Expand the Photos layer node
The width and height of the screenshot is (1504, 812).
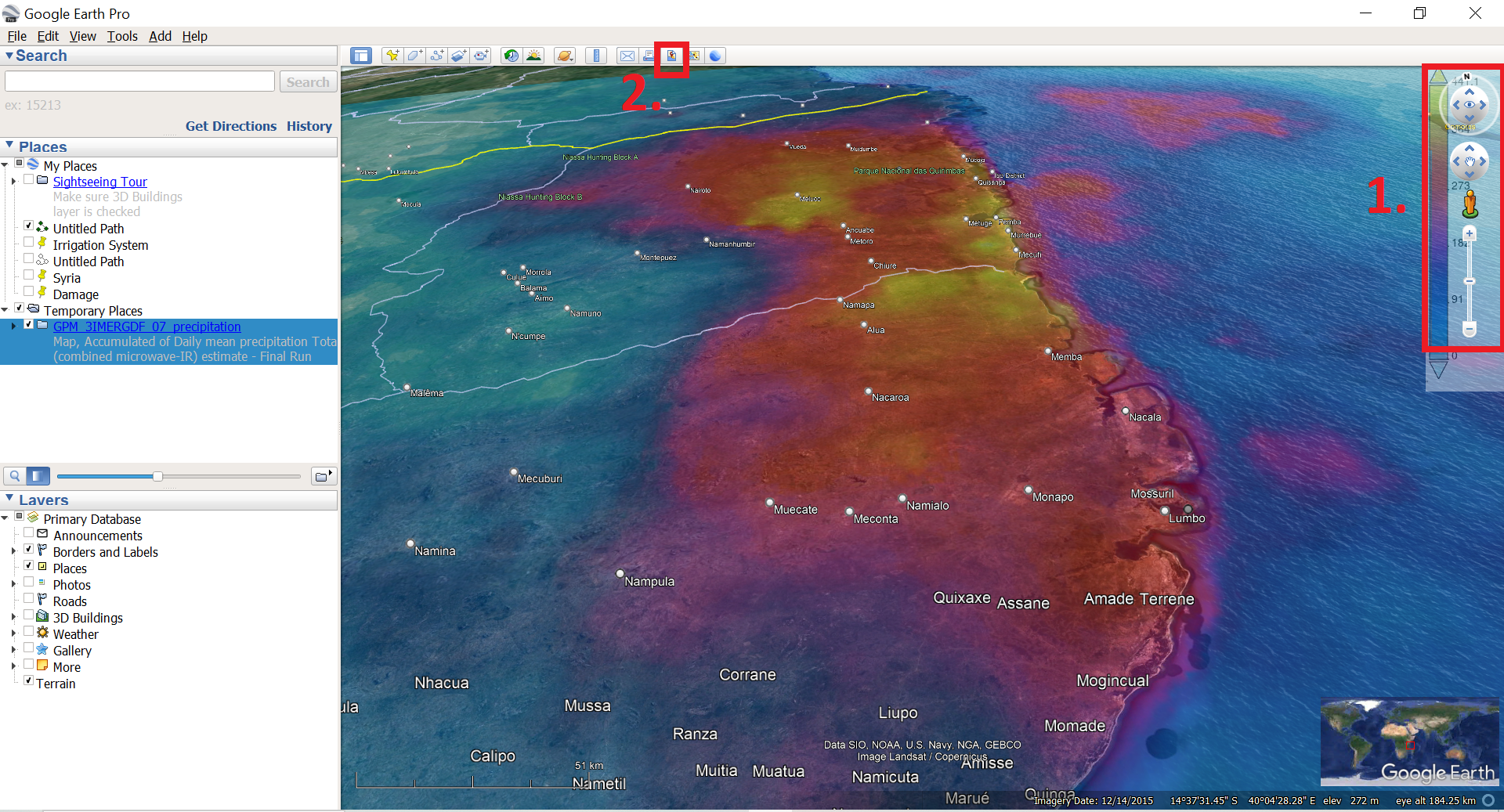click(x=13, y=584)
